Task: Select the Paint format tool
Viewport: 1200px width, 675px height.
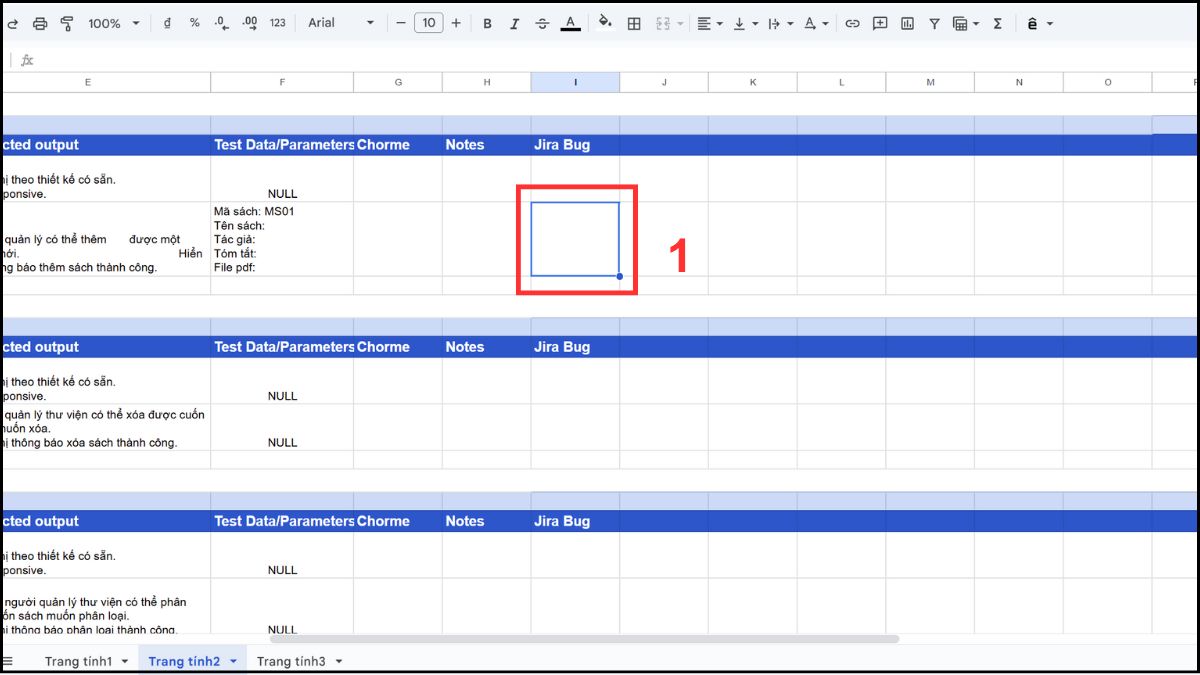Action: click(66, 22)
